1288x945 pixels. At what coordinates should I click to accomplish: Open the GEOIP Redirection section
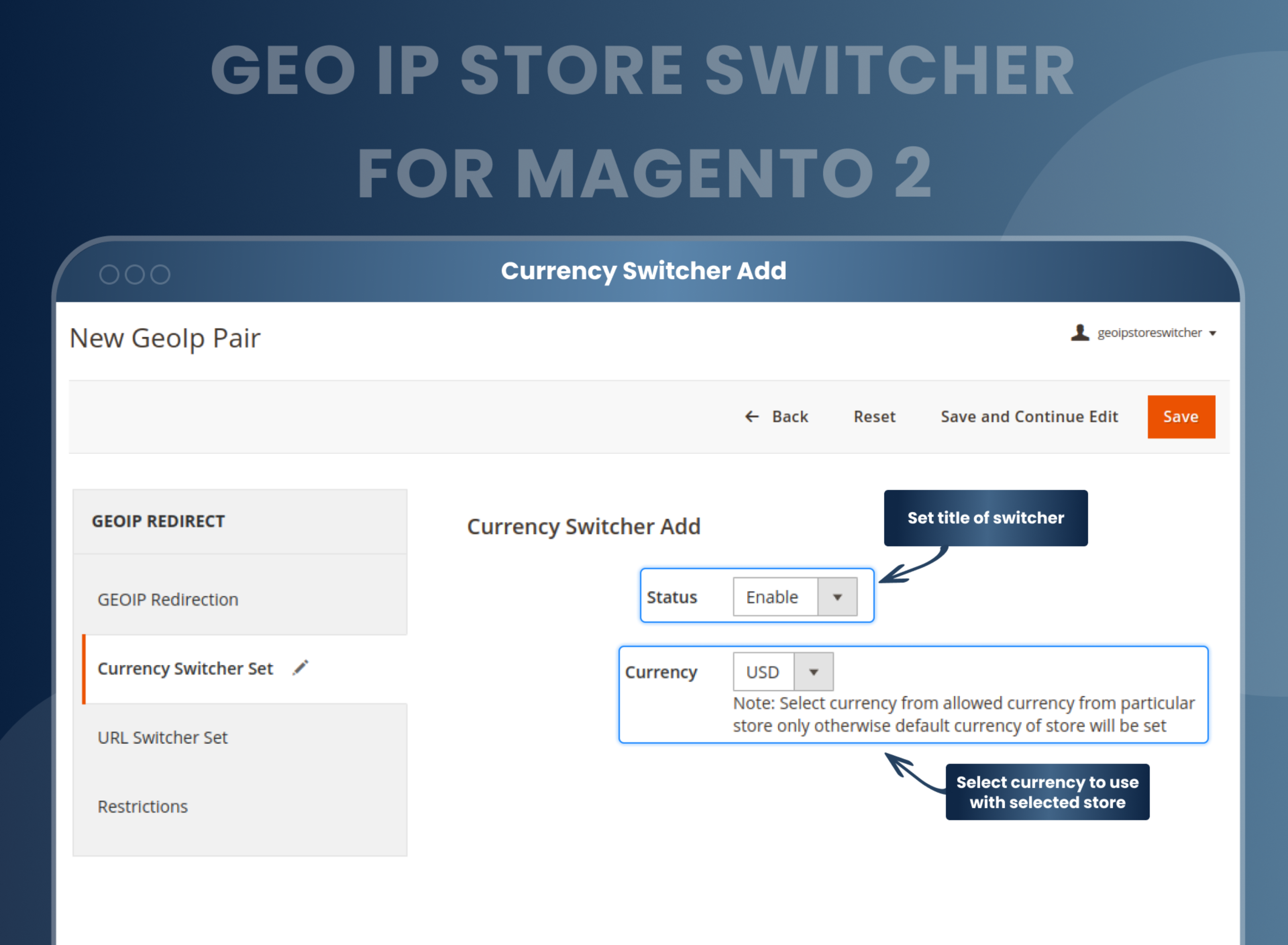pyautogui.click(x=168, y=599)
